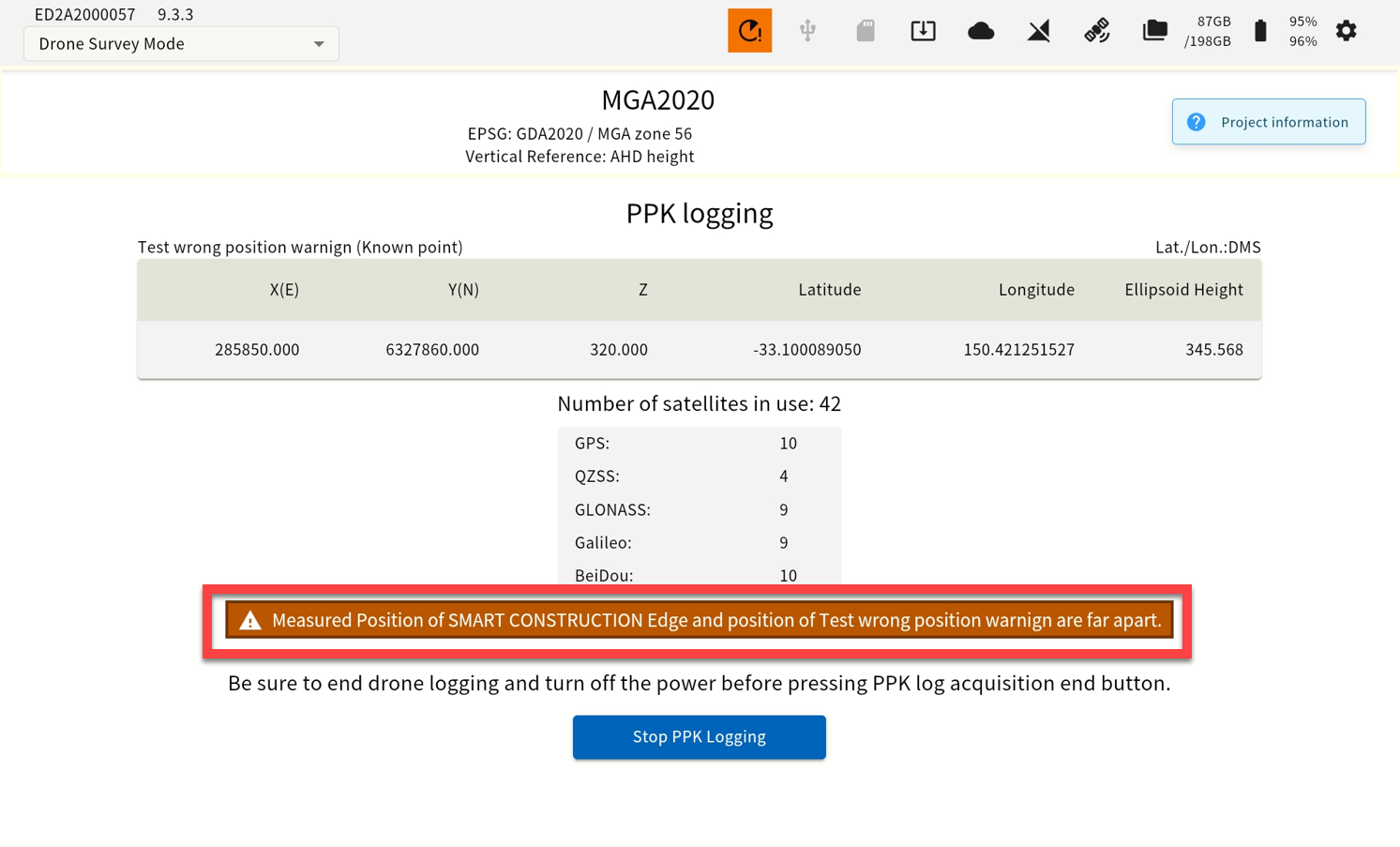Click the 87GB /198GB storage readout
This screenshot has width=1400, height=847.
pos(1208,31)
